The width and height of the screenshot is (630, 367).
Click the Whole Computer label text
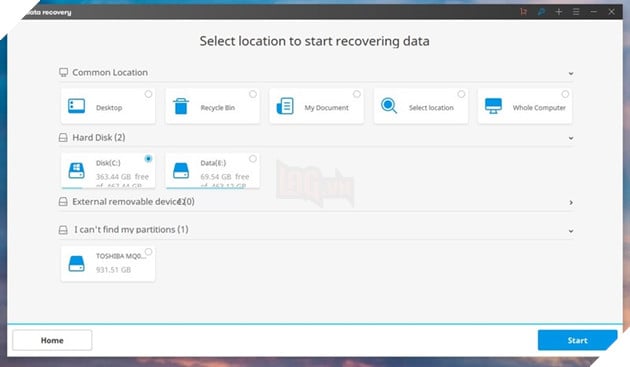pos(539,108)
